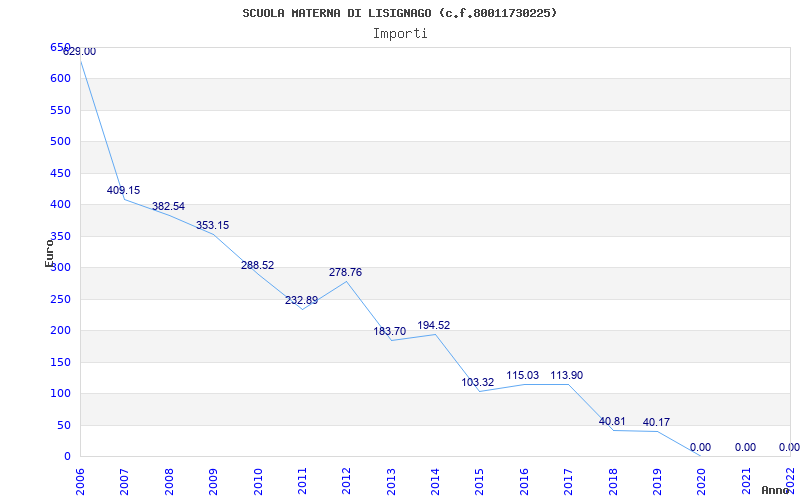Click x-axis year 2016
The image size is (800, 500).
point(524,482)
